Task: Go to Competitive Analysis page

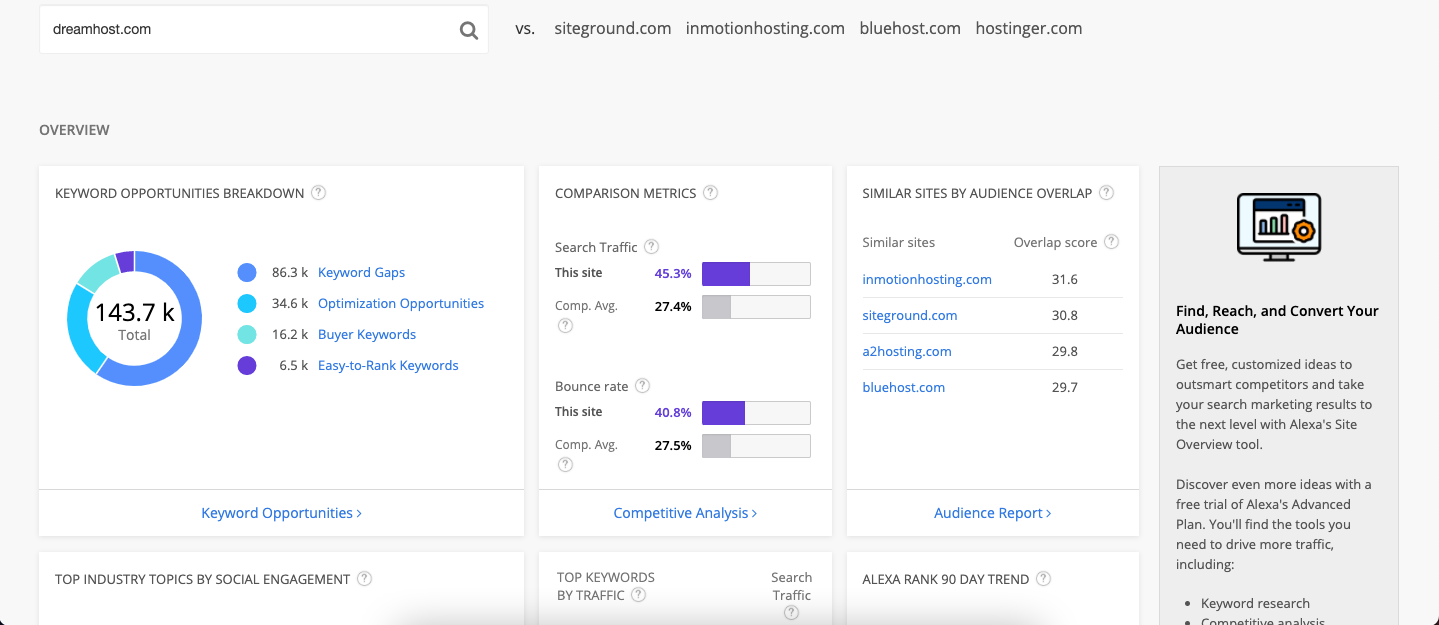Action: point(685,513)
